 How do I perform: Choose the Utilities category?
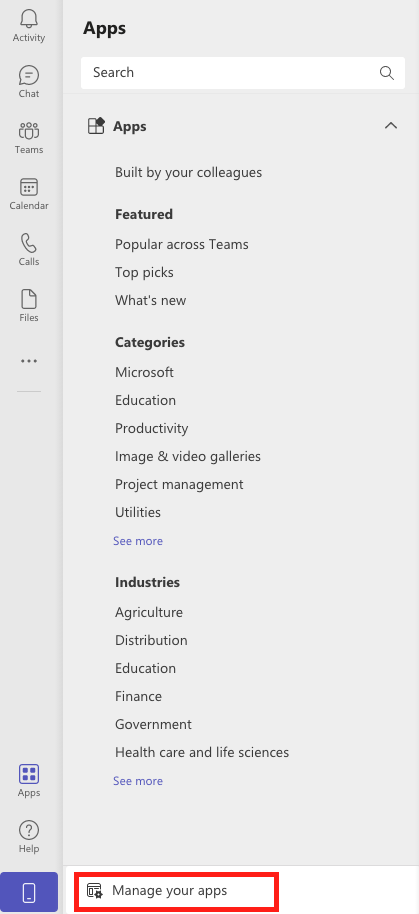138,512
